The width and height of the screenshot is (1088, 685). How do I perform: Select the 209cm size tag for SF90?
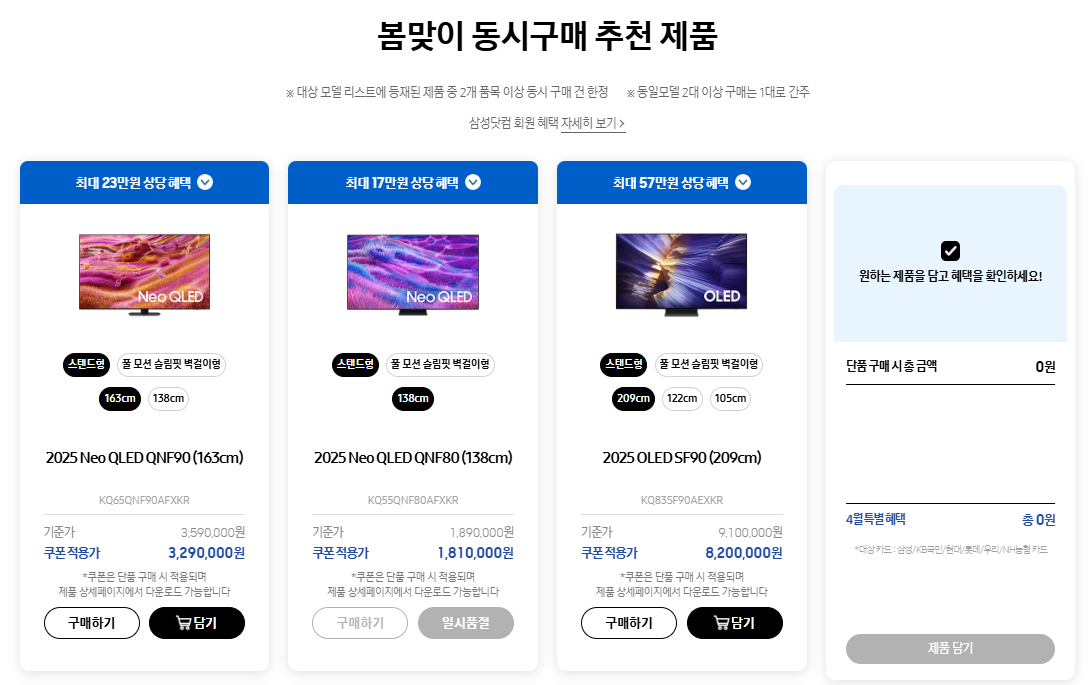(x=633, y=398)
